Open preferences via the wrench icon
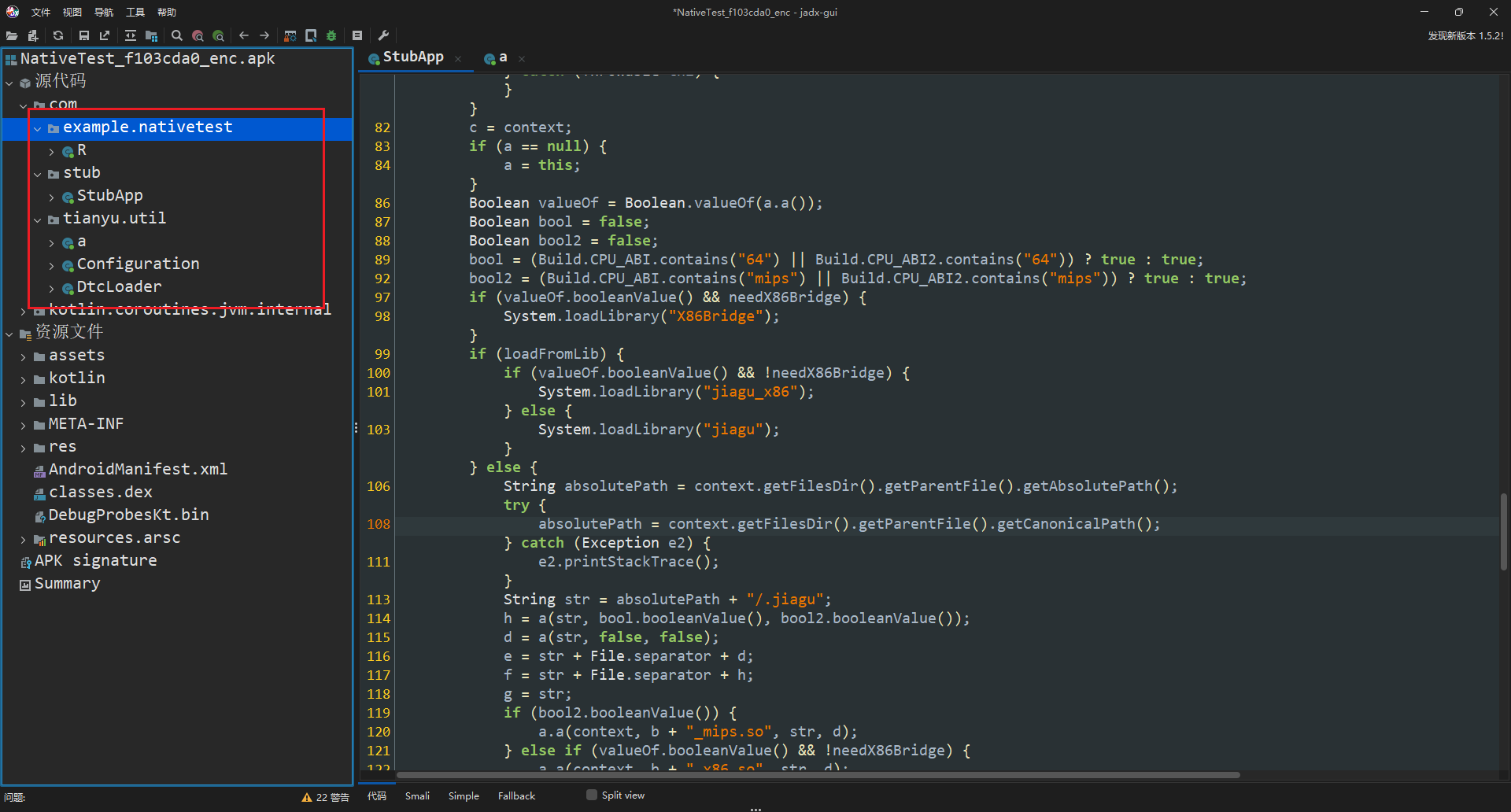This screenshot has height=812, width=1511. pyautogui.click(x=384, y=35)
